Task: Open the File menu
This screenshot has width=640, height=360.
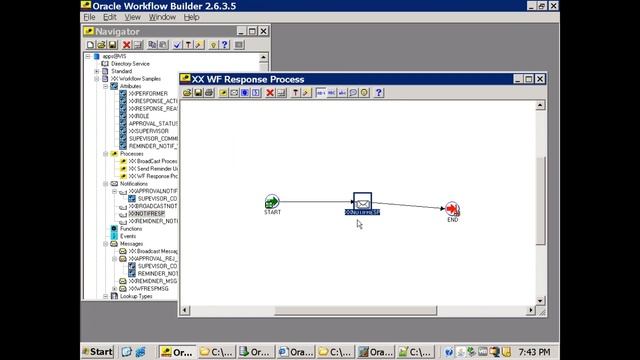Action: tap(89, 17)
